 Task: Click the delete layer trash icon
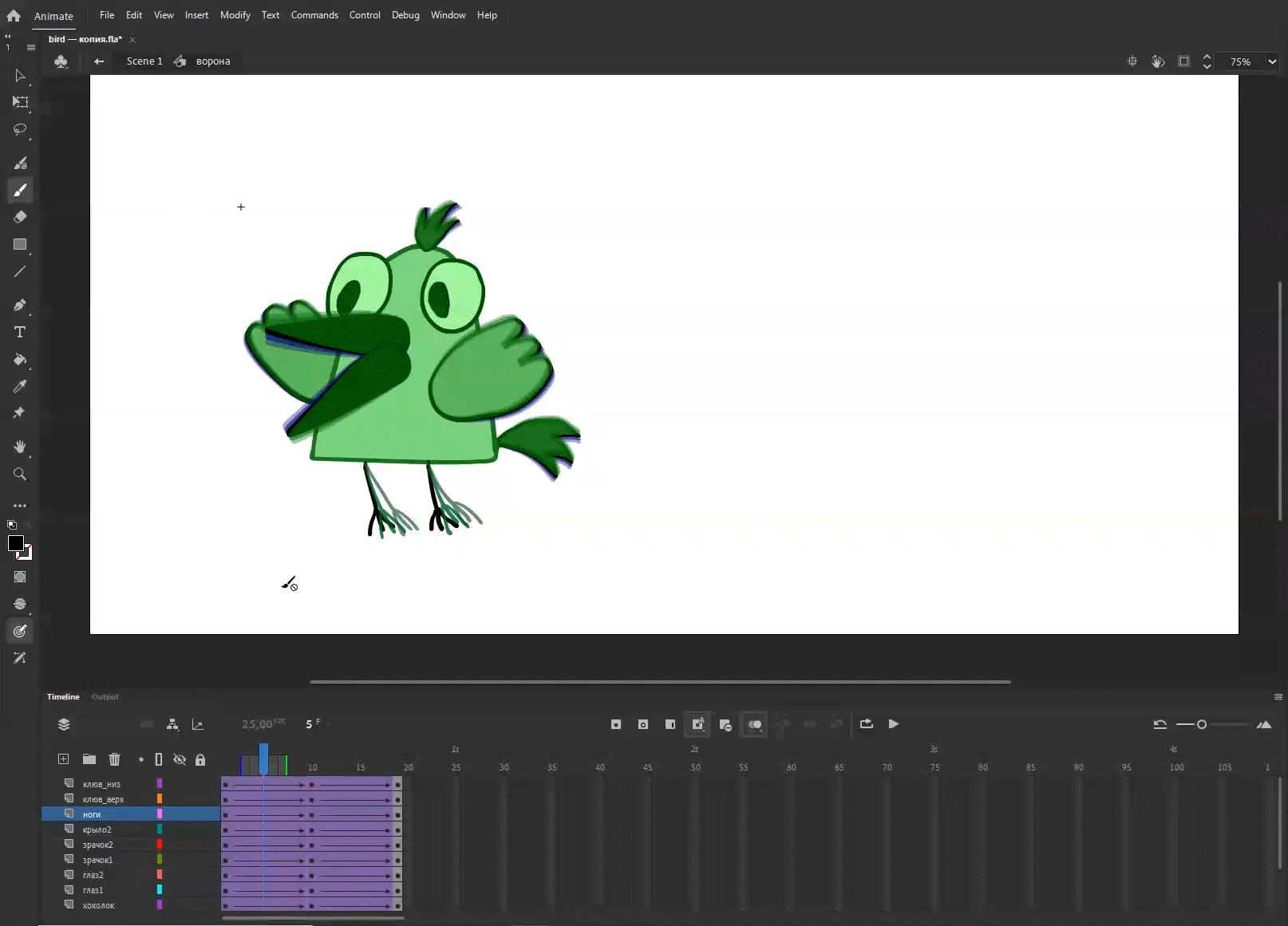click(x=114, y=759)
